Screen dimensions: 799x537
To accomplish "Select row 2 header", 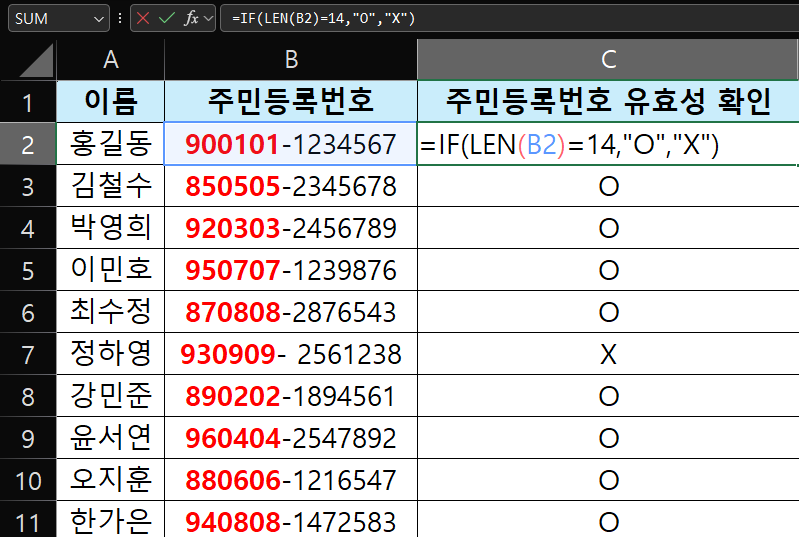I will click(28, 144).
